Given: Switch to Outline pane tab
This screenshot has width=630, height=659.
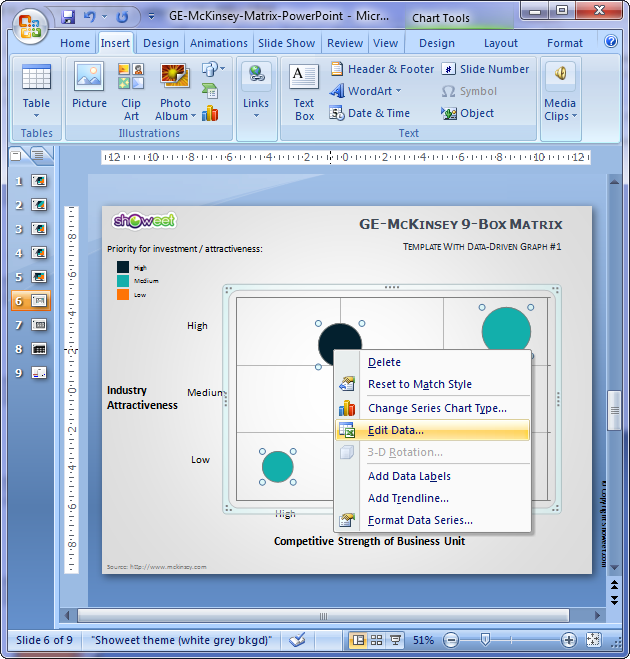Looking at the screenshot, I should 38,156.
